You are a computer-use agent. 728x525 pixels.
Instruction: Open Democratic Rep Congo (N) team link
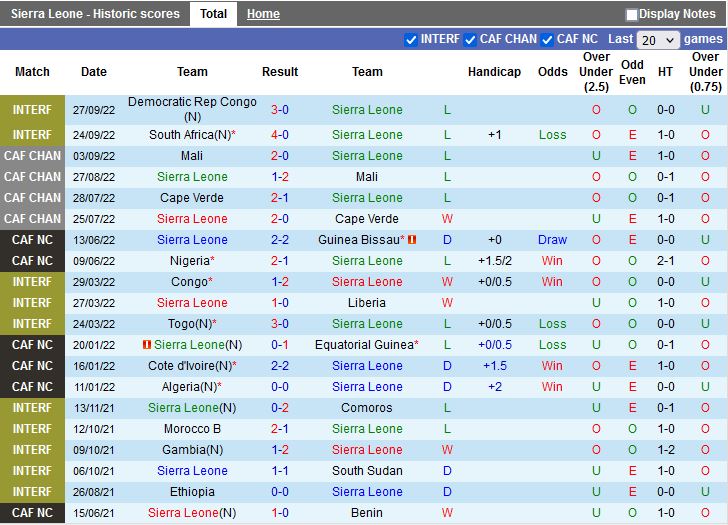[x=192, y=110]
